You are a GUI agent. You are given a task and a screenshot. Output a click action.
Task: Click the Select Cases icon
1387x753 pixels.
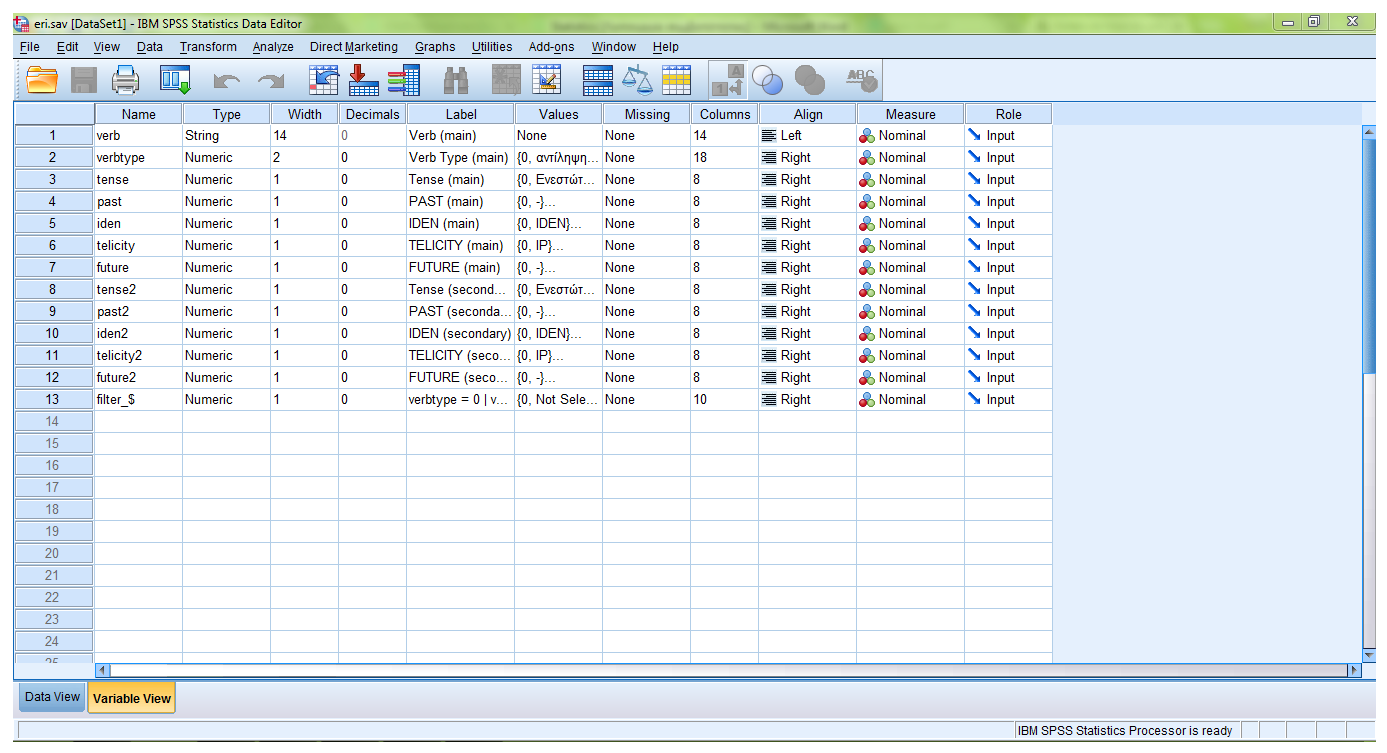pos(677,80)
